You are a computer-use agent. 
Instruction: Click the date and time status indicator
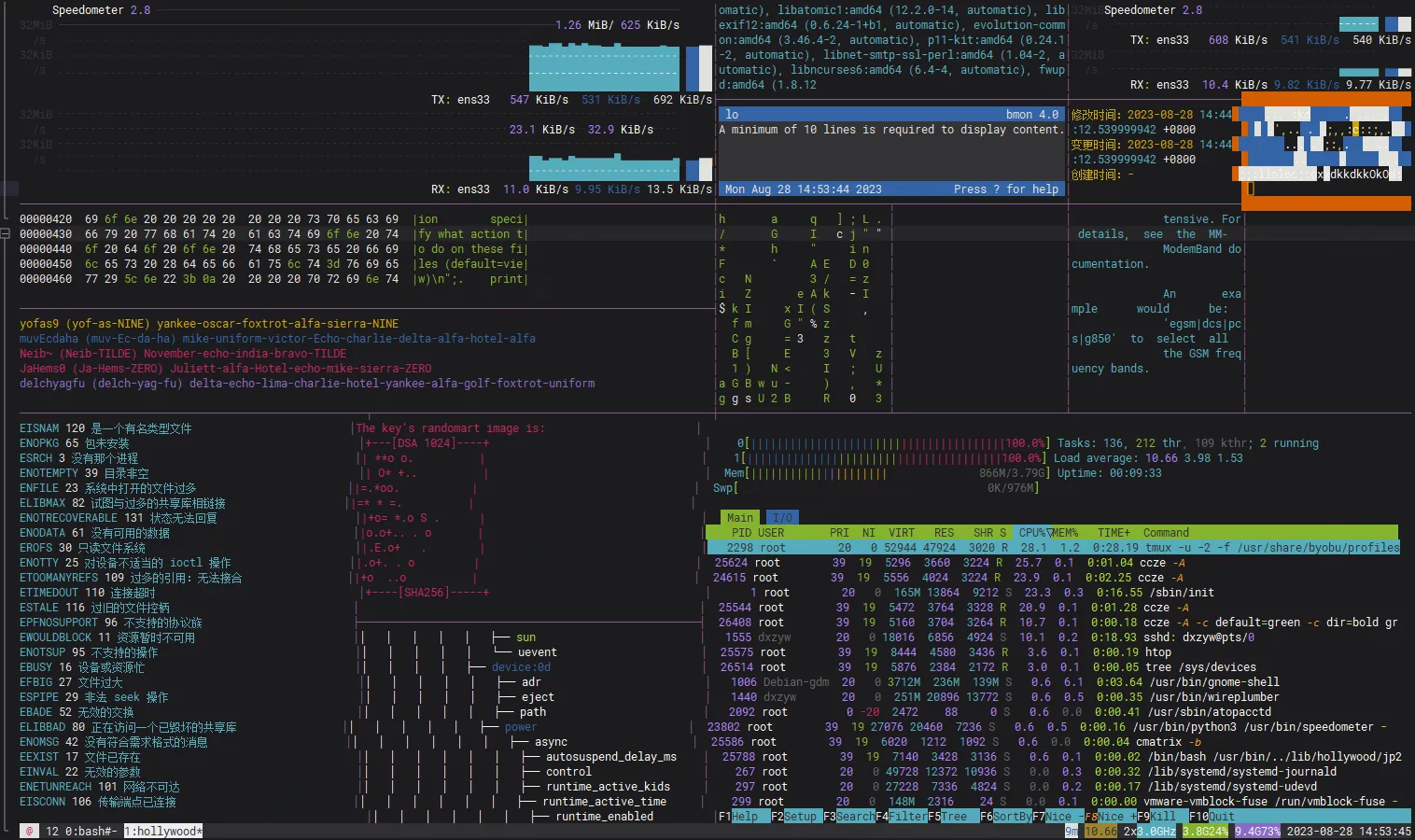[1348, 831]
